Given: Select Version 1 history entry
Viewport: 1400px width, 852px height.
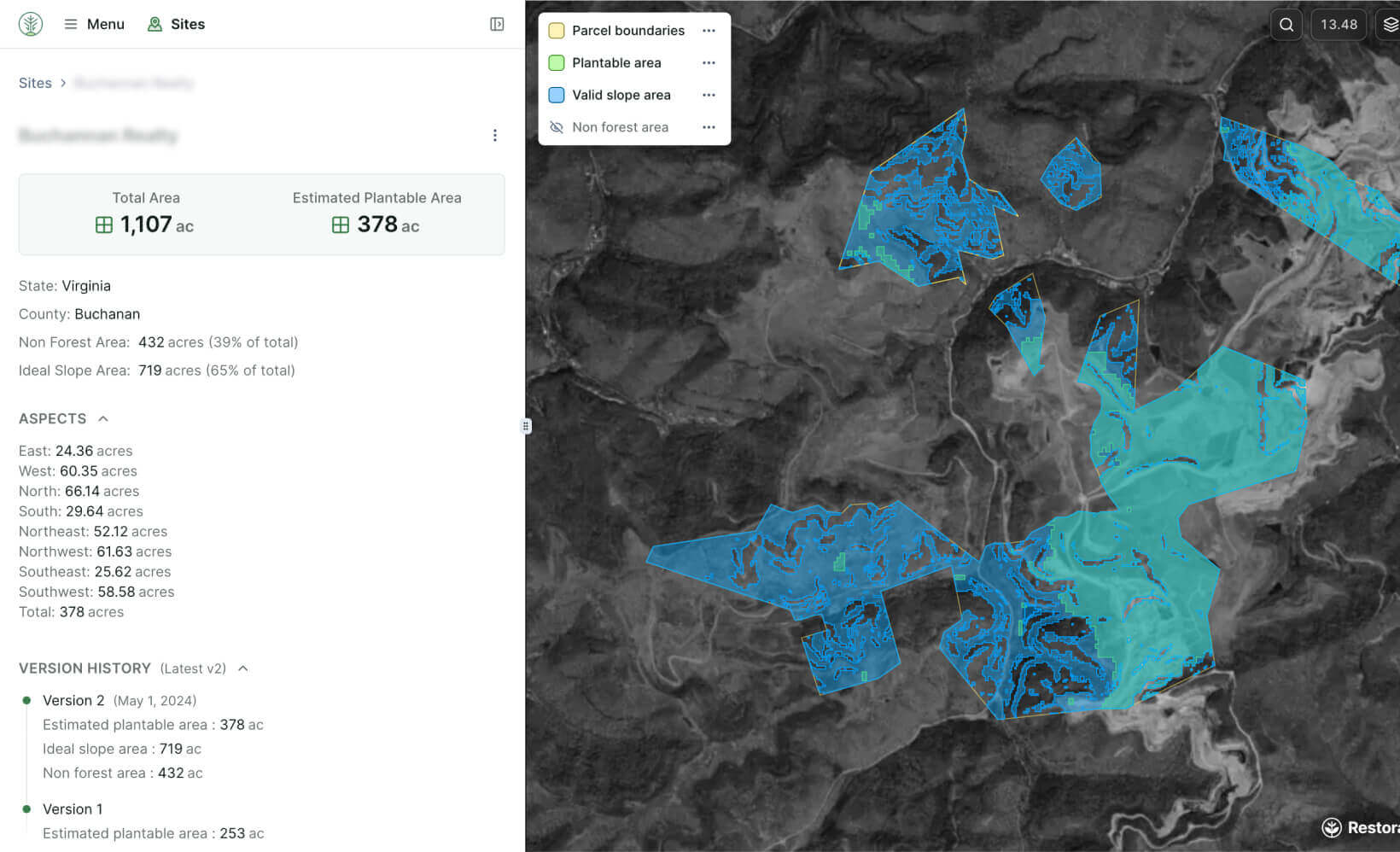Looking at the screenshot, I should (x=73, y=808).
